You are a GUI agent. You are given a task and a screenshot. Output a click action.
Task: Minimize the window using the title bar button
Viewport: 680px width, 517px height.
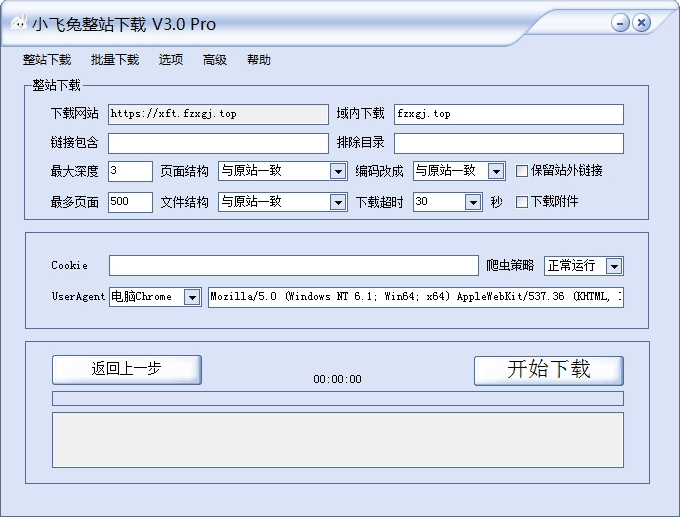[620, 23]
